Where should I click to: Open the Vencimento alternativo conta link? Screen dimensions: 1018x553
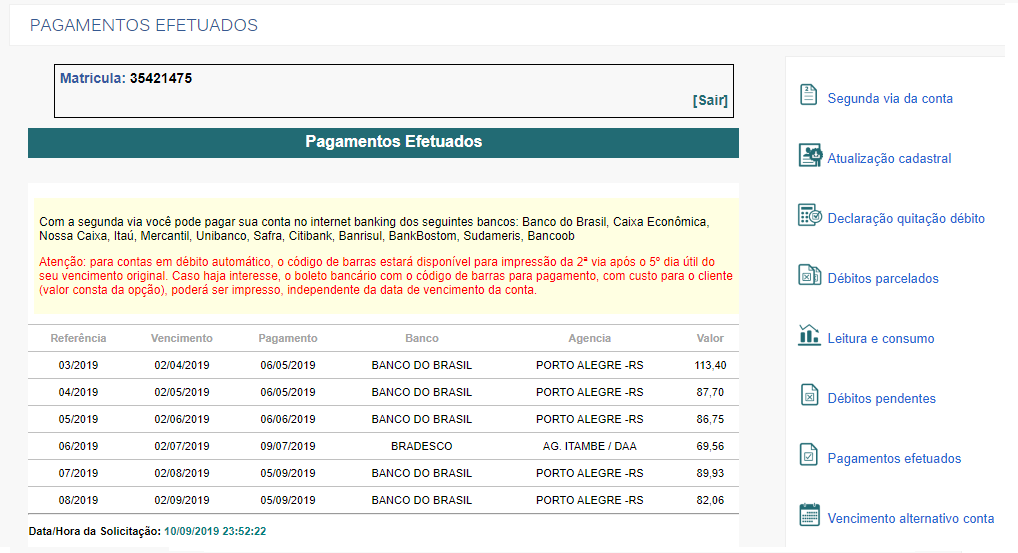point(911,519)
